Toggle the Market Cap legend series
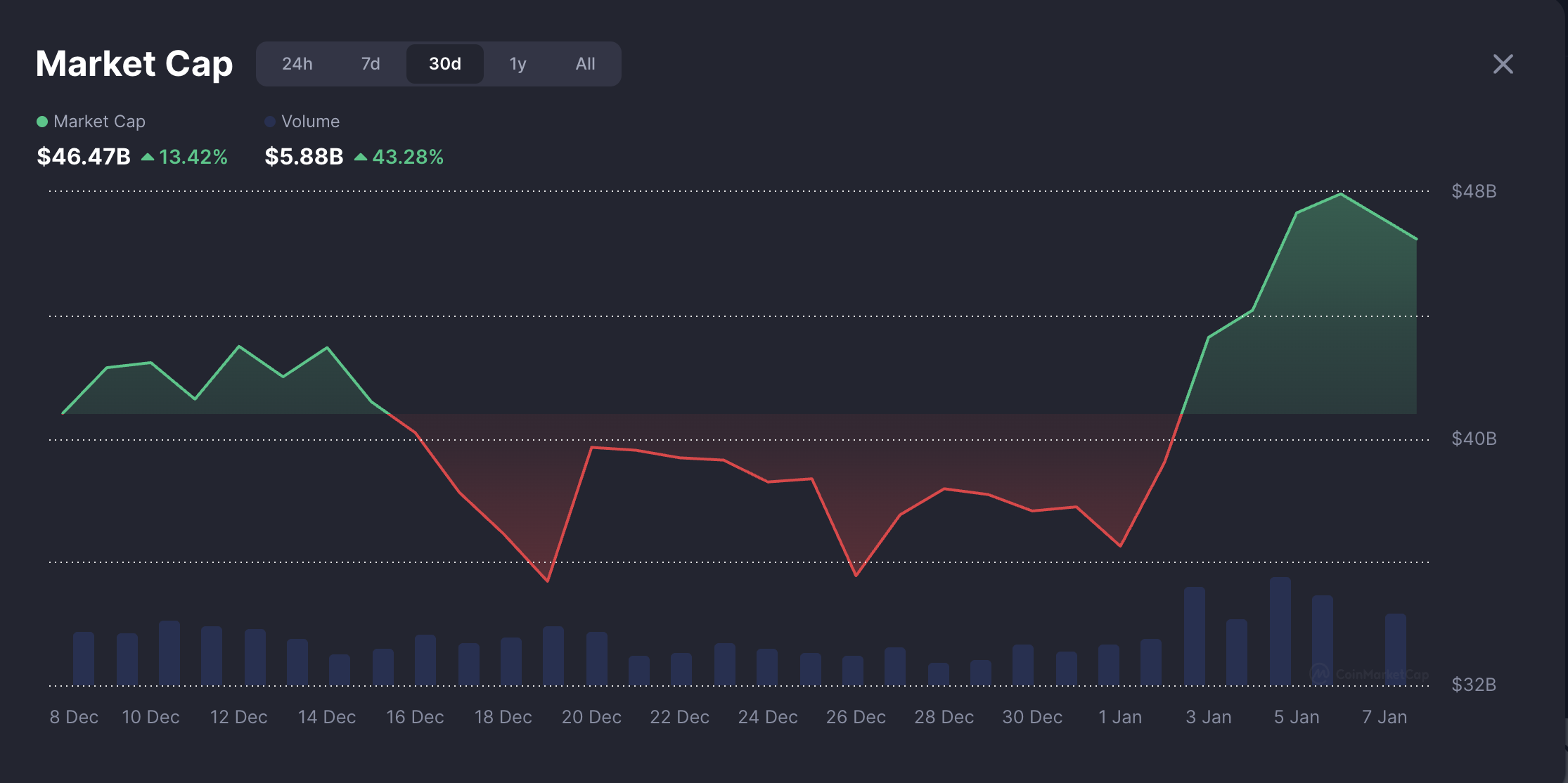Image resolution: width=1568 pixels, height=783 pixels. (99, 122)
